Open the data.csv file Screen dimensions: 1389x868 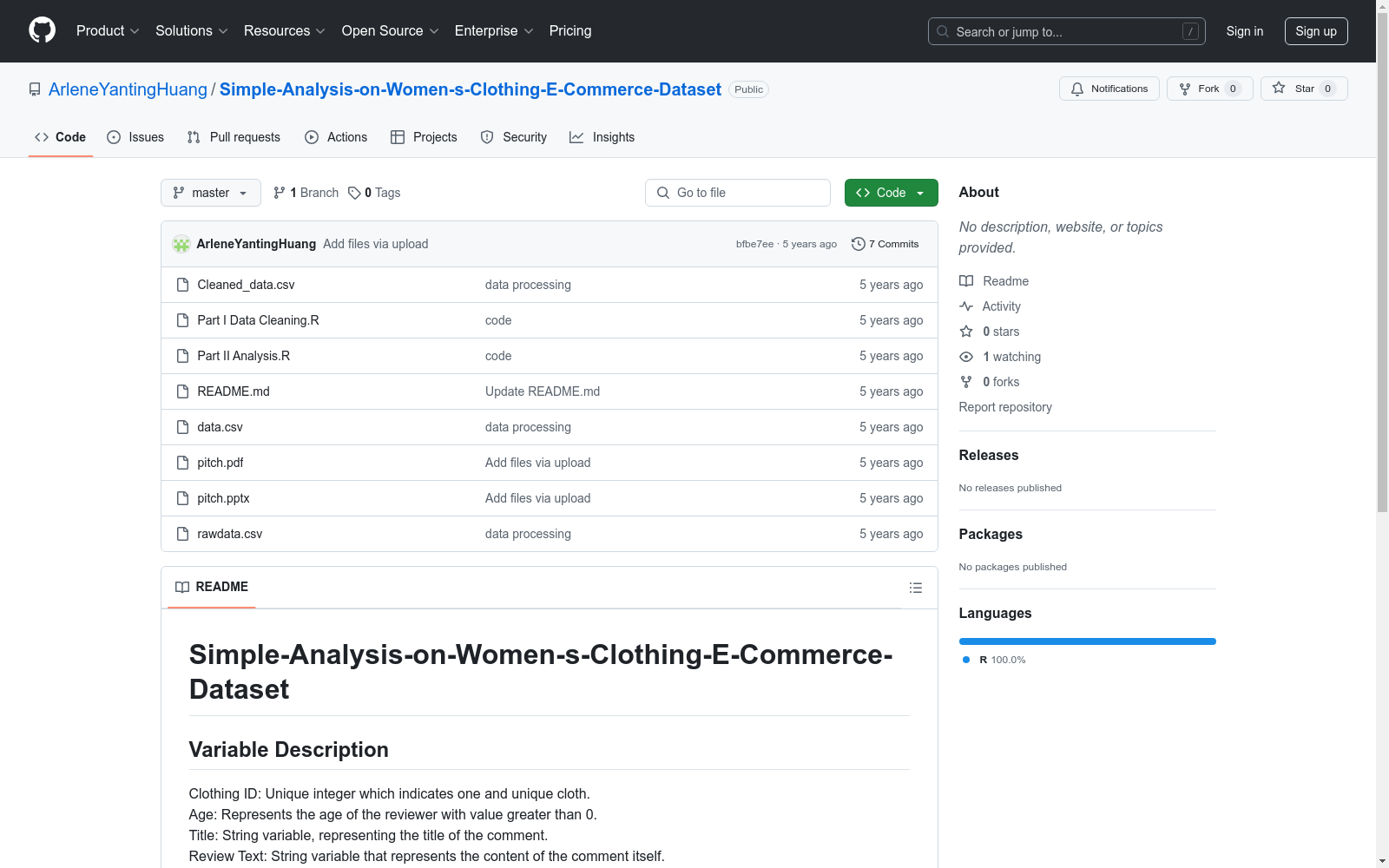coord(220,427)
